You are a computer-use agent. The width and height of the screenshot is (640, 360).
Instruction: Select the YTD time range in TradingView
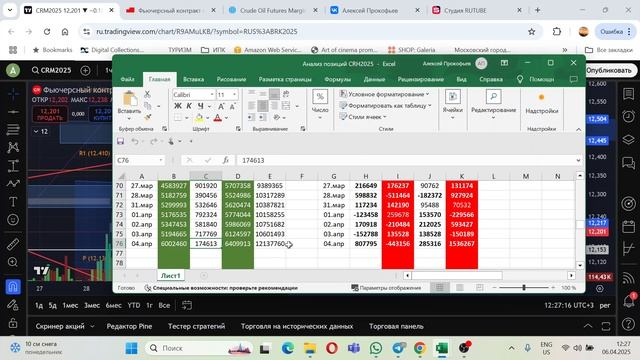click(x=134, y=305)
